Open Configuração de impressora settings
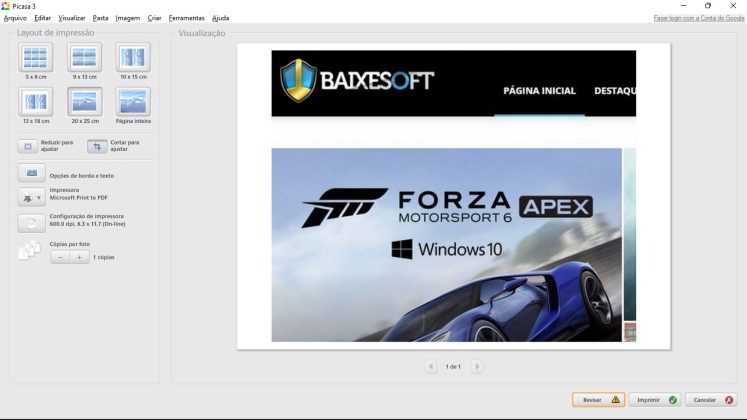Image resolution: width=747 pixels, height=420 pixels. [x=31, y=223]
